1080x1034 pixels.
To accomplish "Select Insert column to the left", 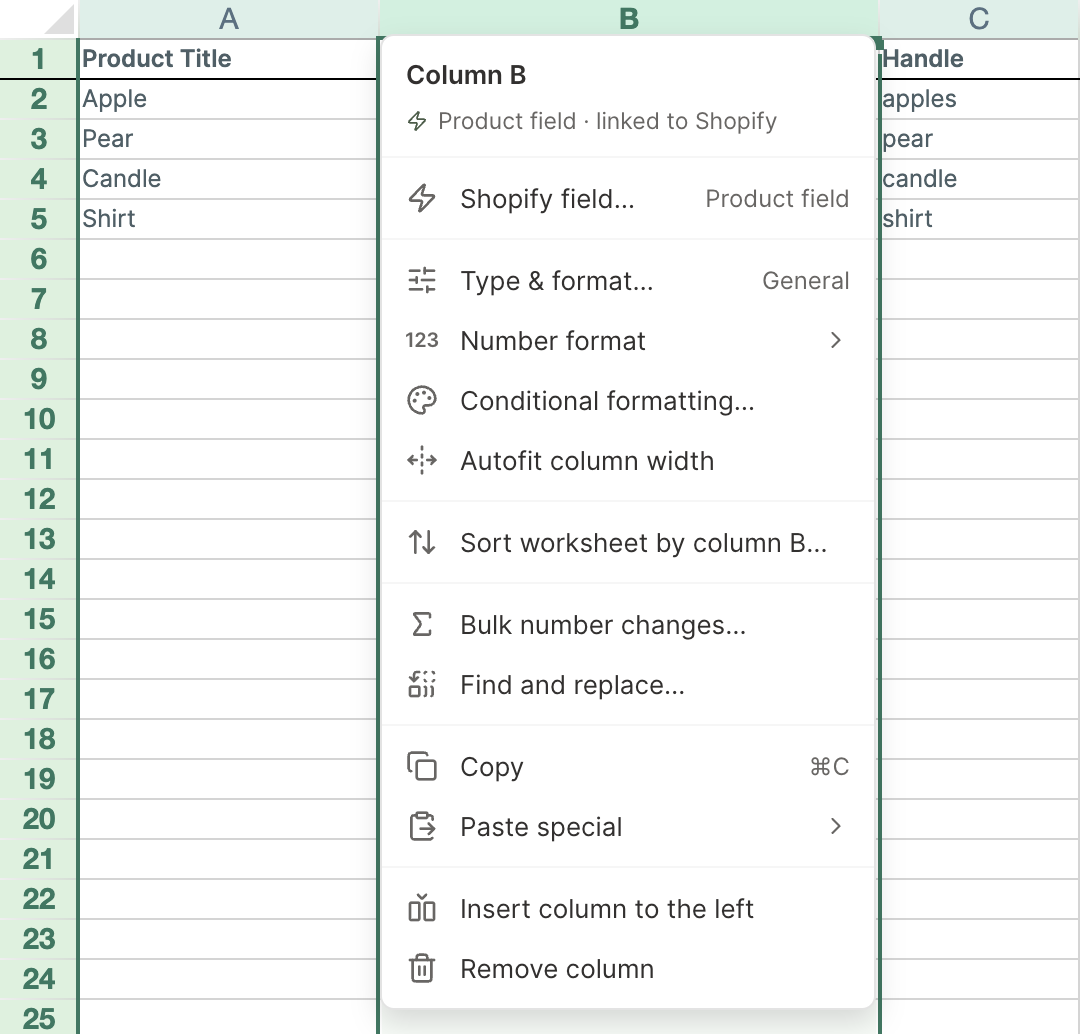I will (627, 908).
